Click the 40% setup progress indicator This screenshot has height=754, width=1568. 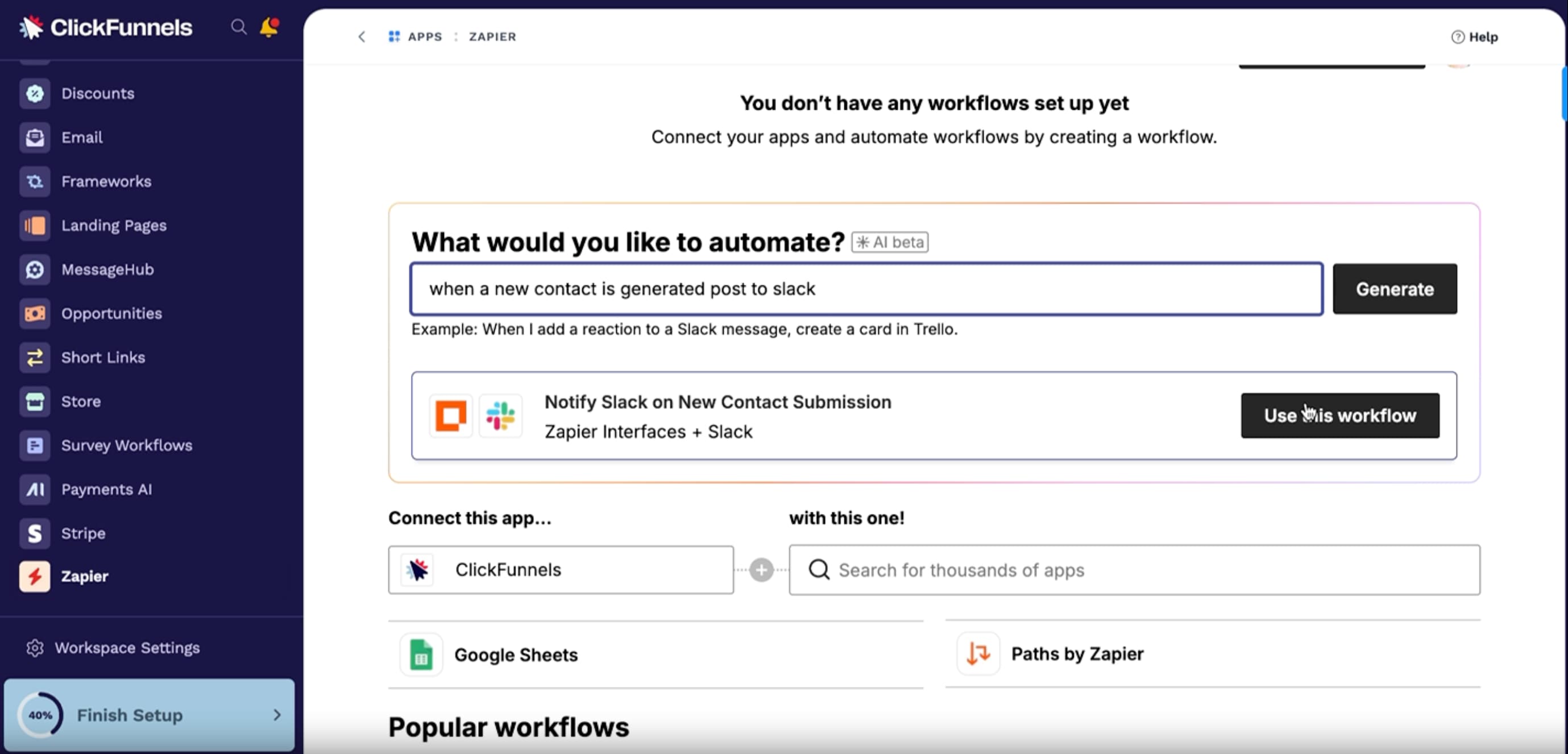[x=42, y=715]
